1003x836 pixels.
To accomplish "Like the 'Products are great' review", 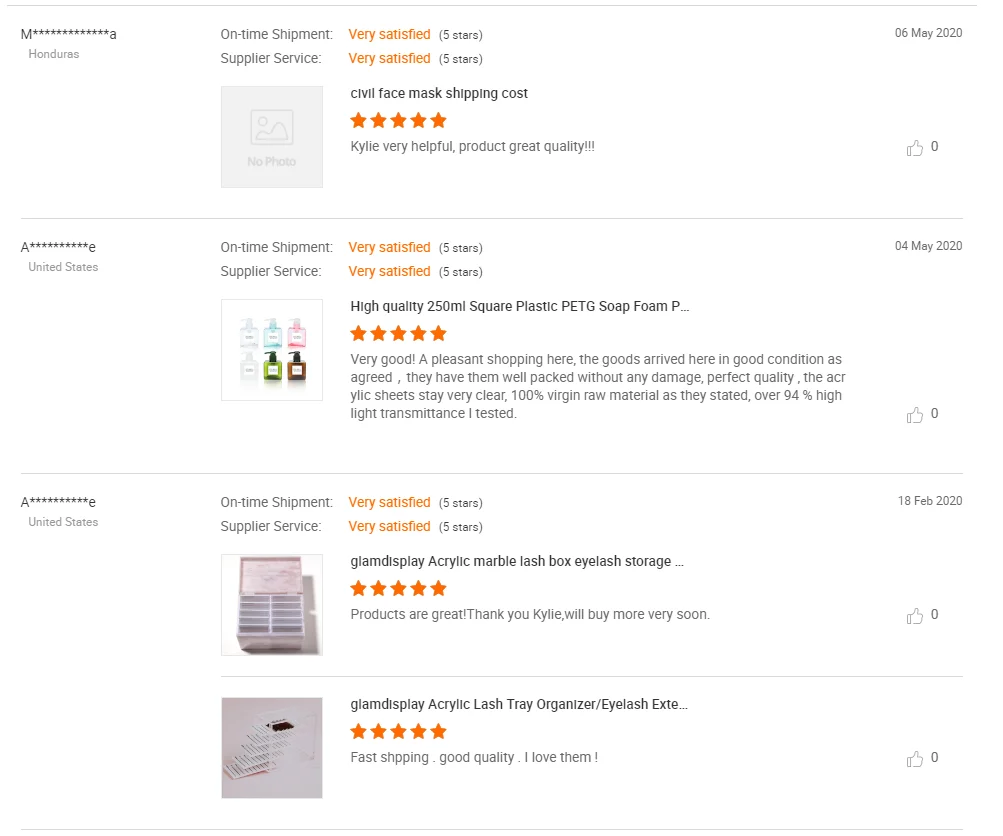I will coord(914,616).
